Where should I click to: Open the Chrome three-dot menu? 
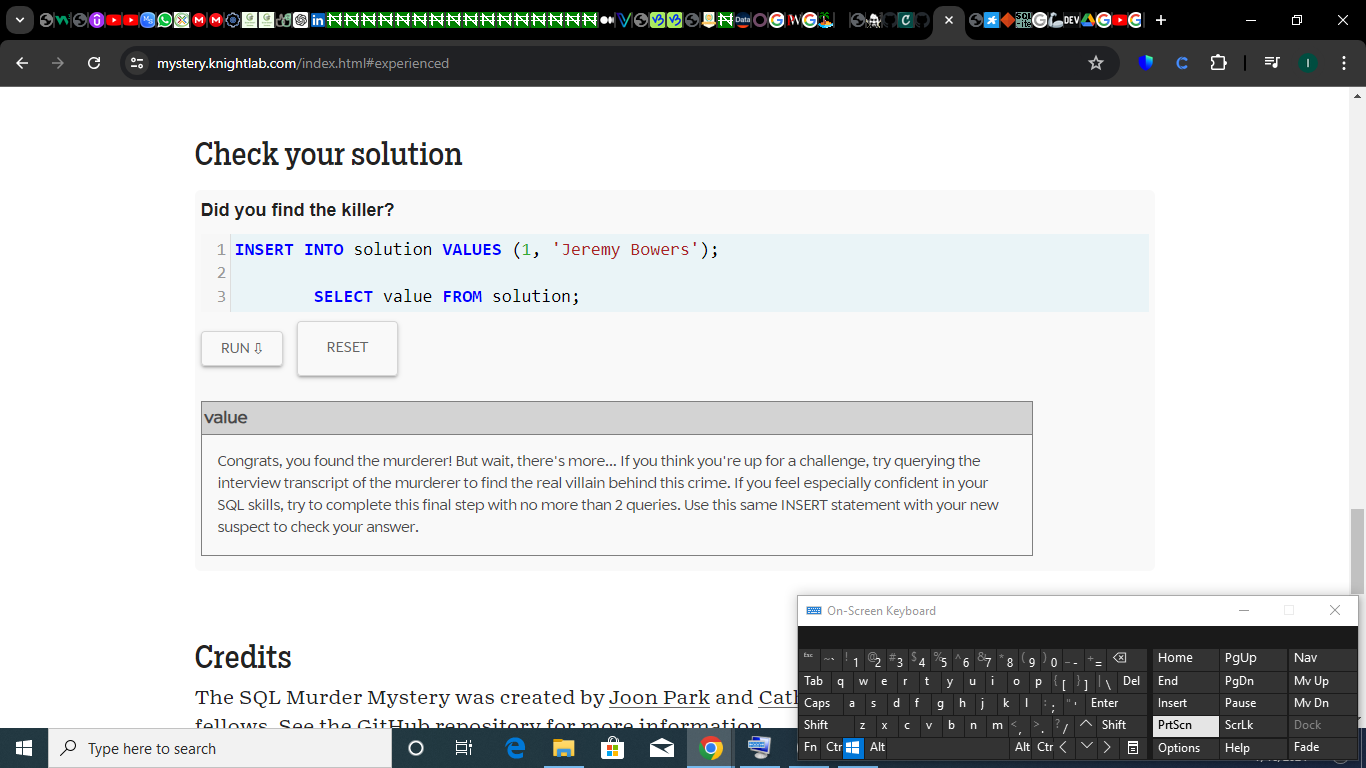pyautogui.click(x=1343, y=63)
